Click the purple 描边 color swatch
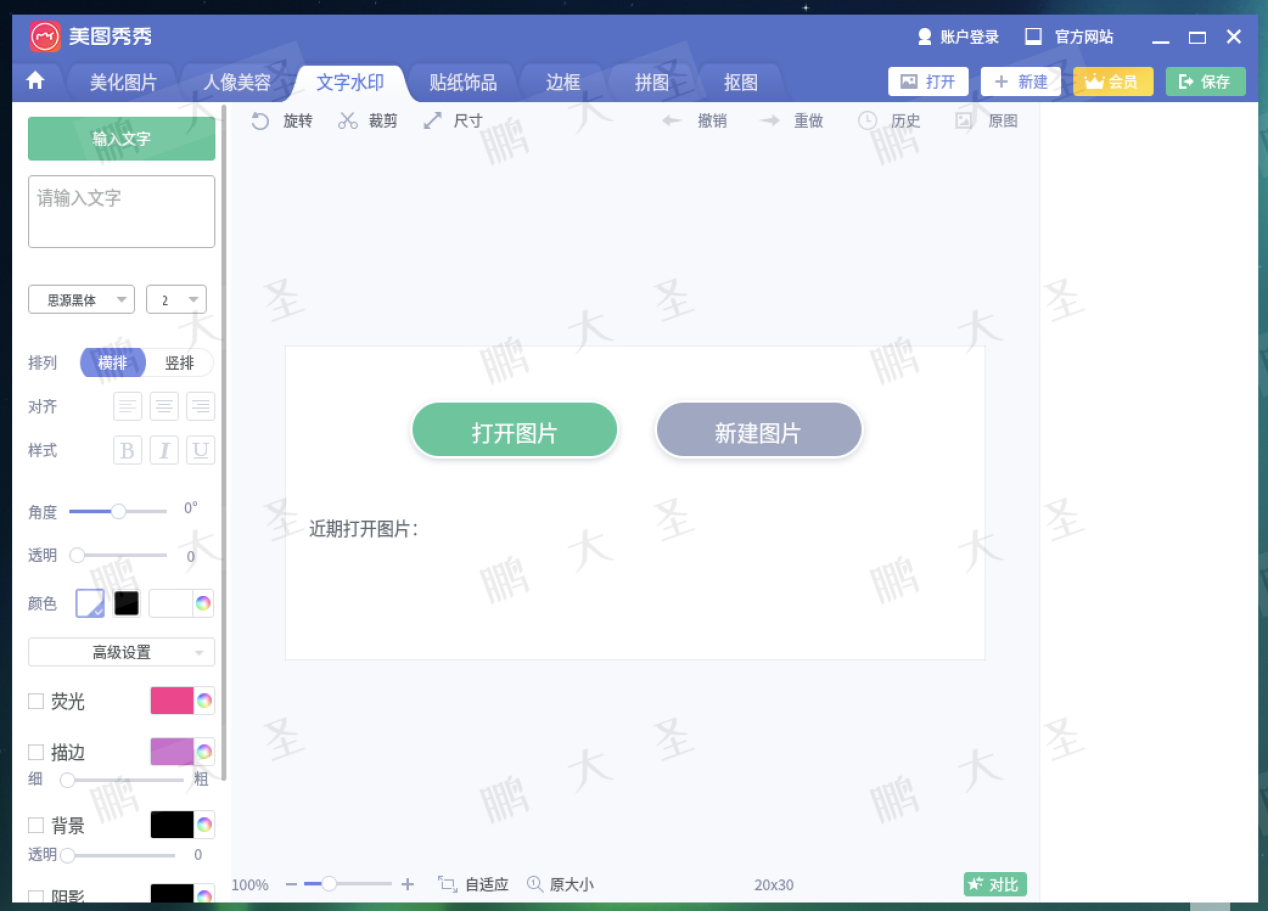Screen dimensions: 1268x911 [x=172, y=751]
